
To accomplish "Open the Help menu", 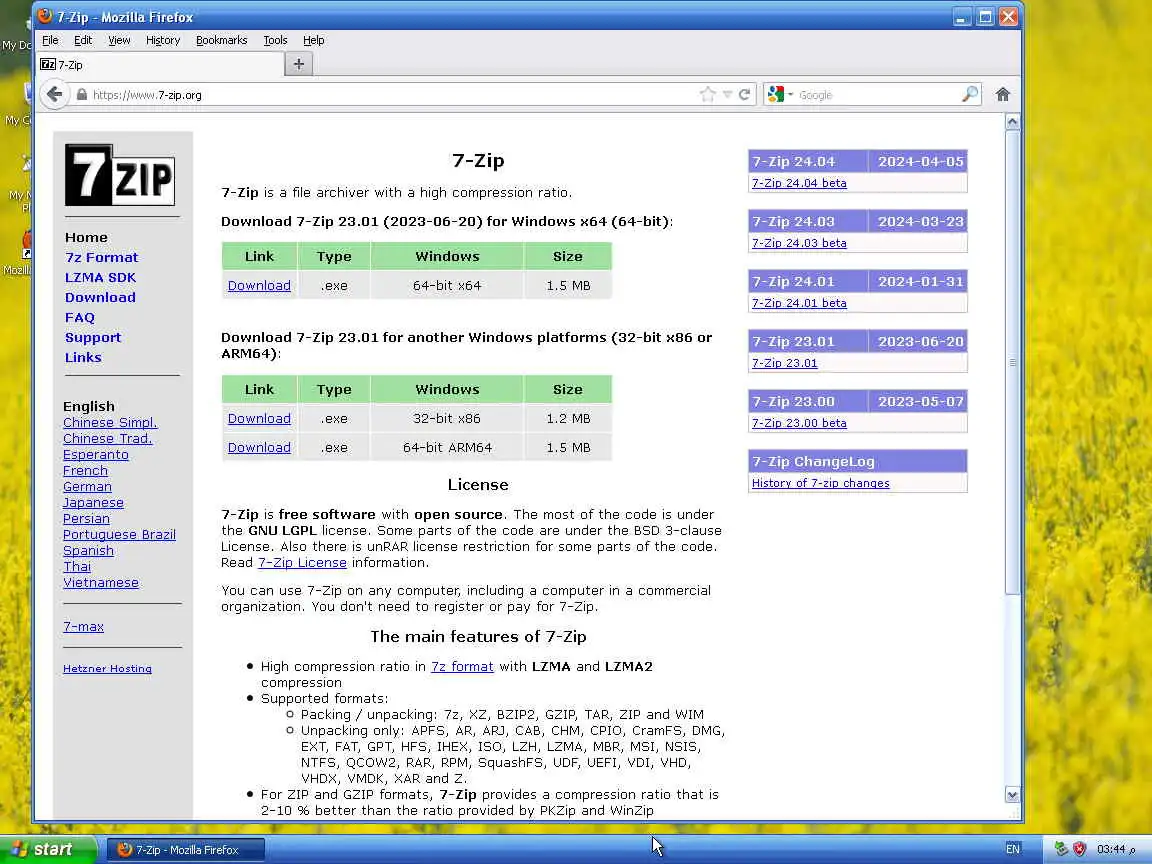I will coord(314,40).
